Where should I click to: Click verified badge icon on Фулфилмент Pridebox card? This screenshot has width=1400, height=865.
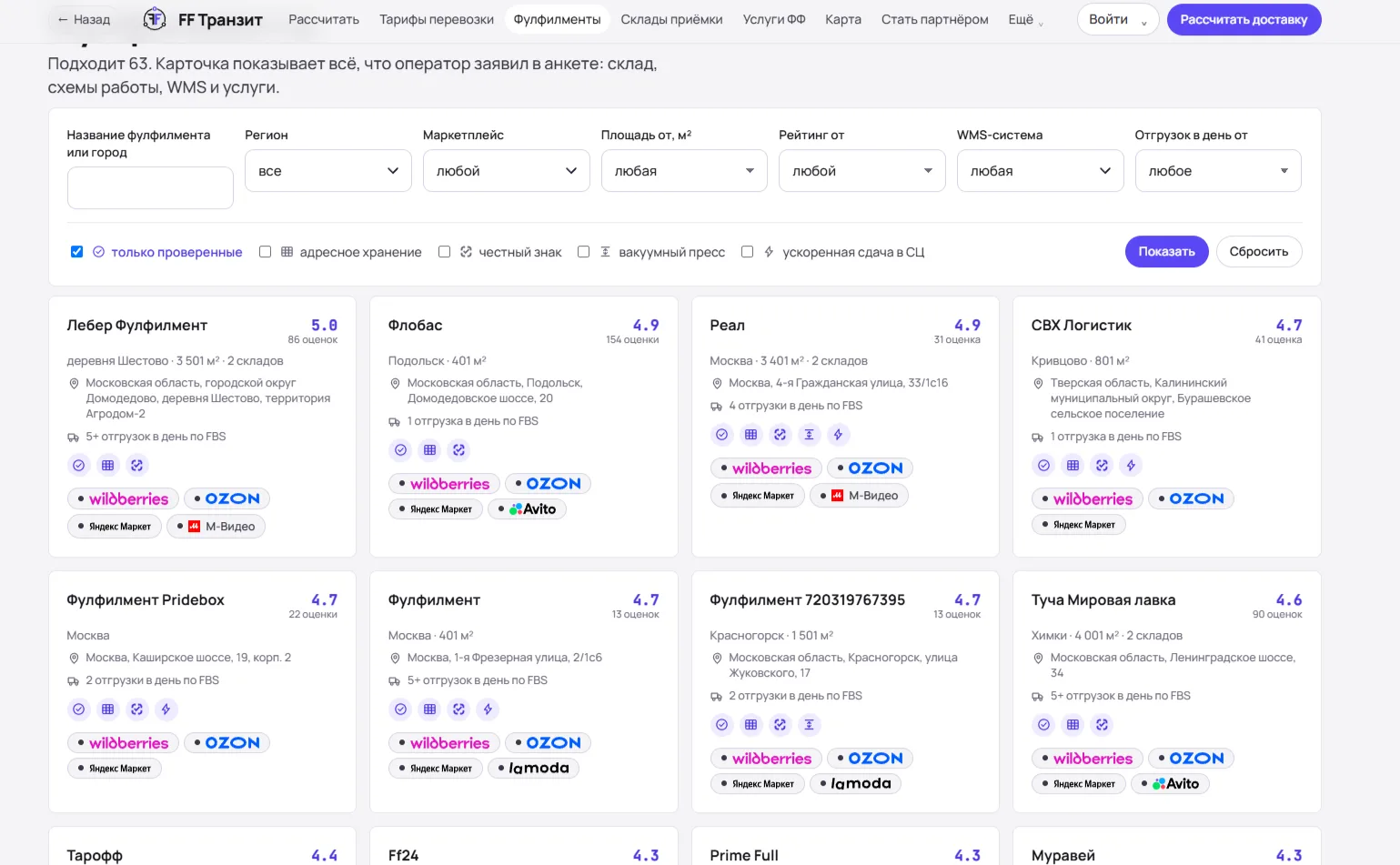click(x=79, y=709)
